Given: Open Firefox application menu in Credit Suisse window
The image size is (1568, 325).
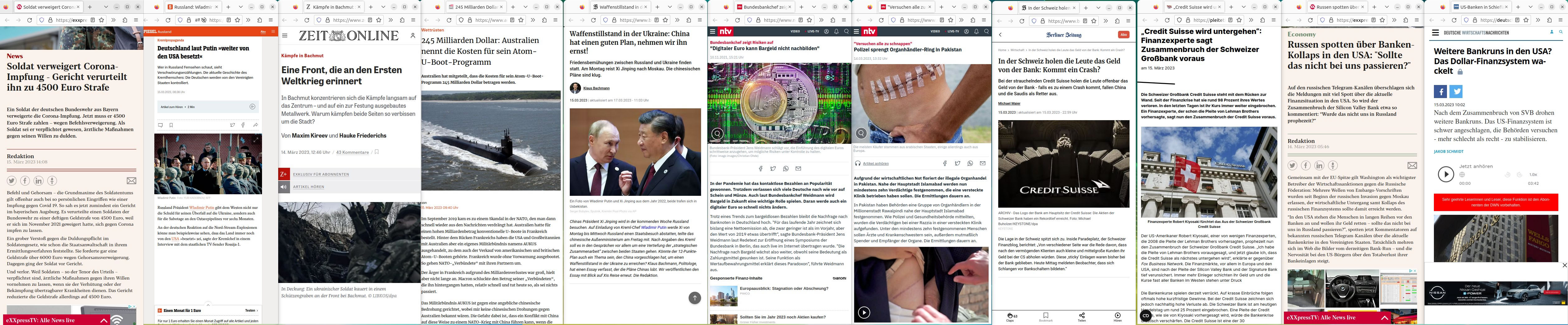Looking at the screenshot, I should pos(1273,20).
